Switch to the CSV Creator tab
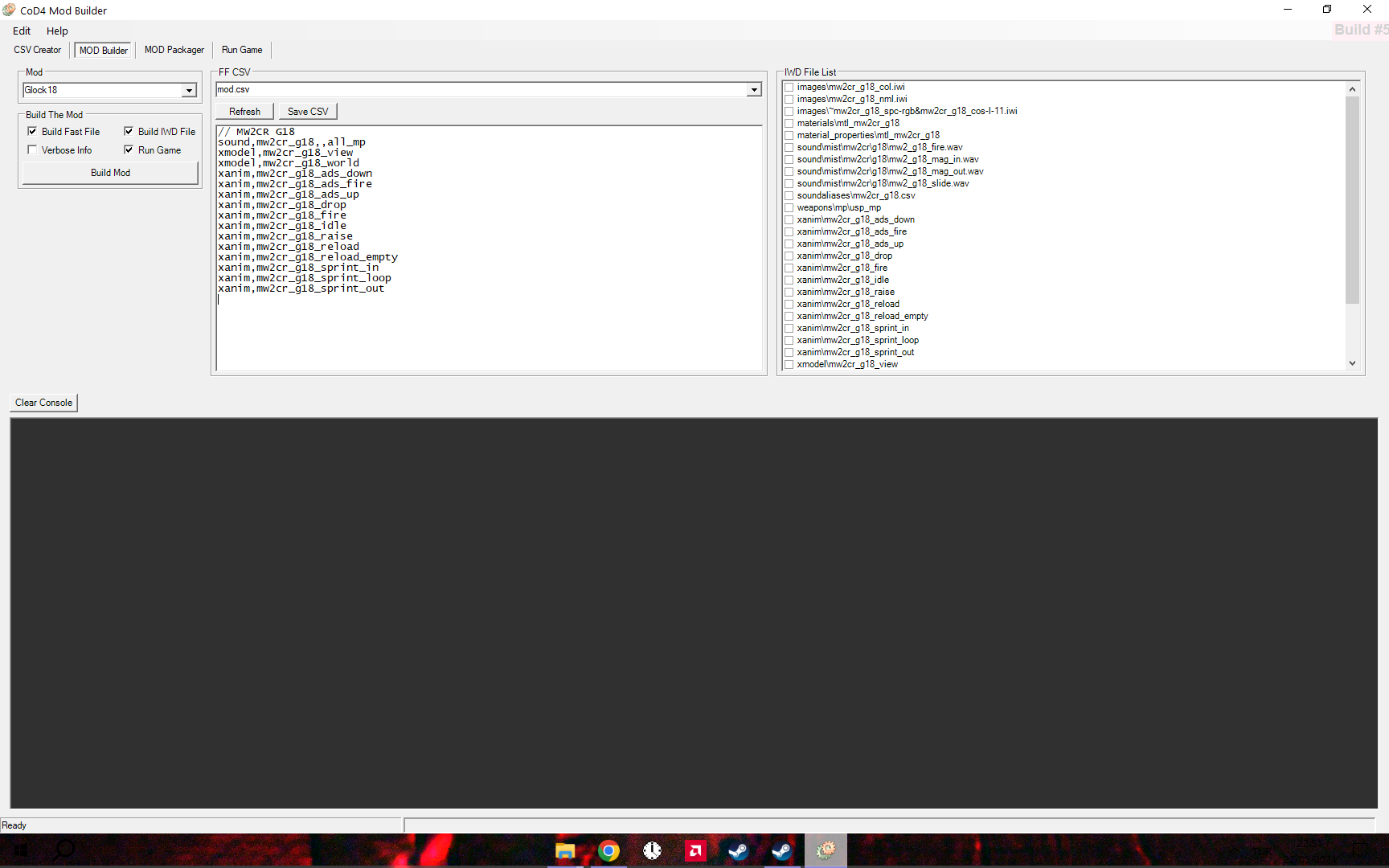 tap(37, 50)
